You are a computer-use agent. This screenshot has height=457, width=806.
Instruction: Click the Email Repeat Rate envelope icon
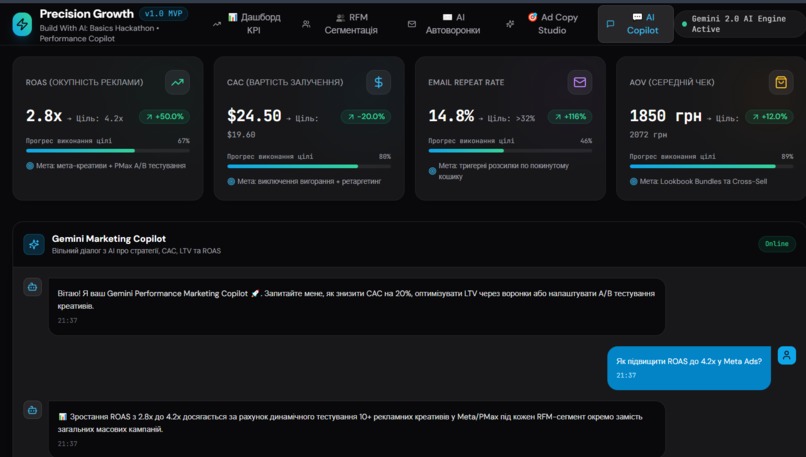580,82
